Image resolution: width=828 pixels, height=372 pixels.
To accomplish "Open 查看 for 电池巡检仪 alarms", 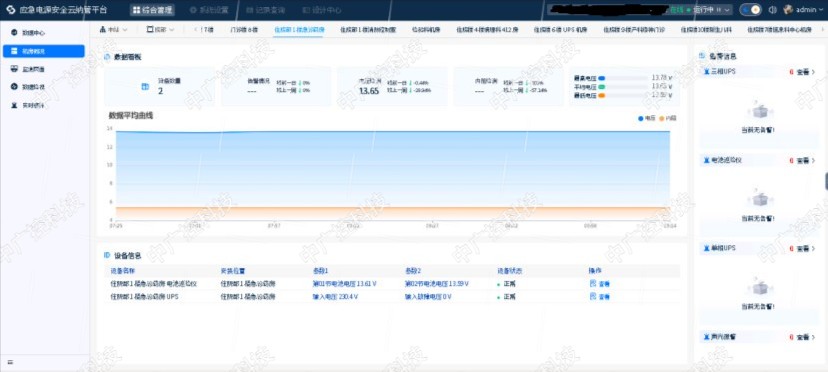I will 803,160.
